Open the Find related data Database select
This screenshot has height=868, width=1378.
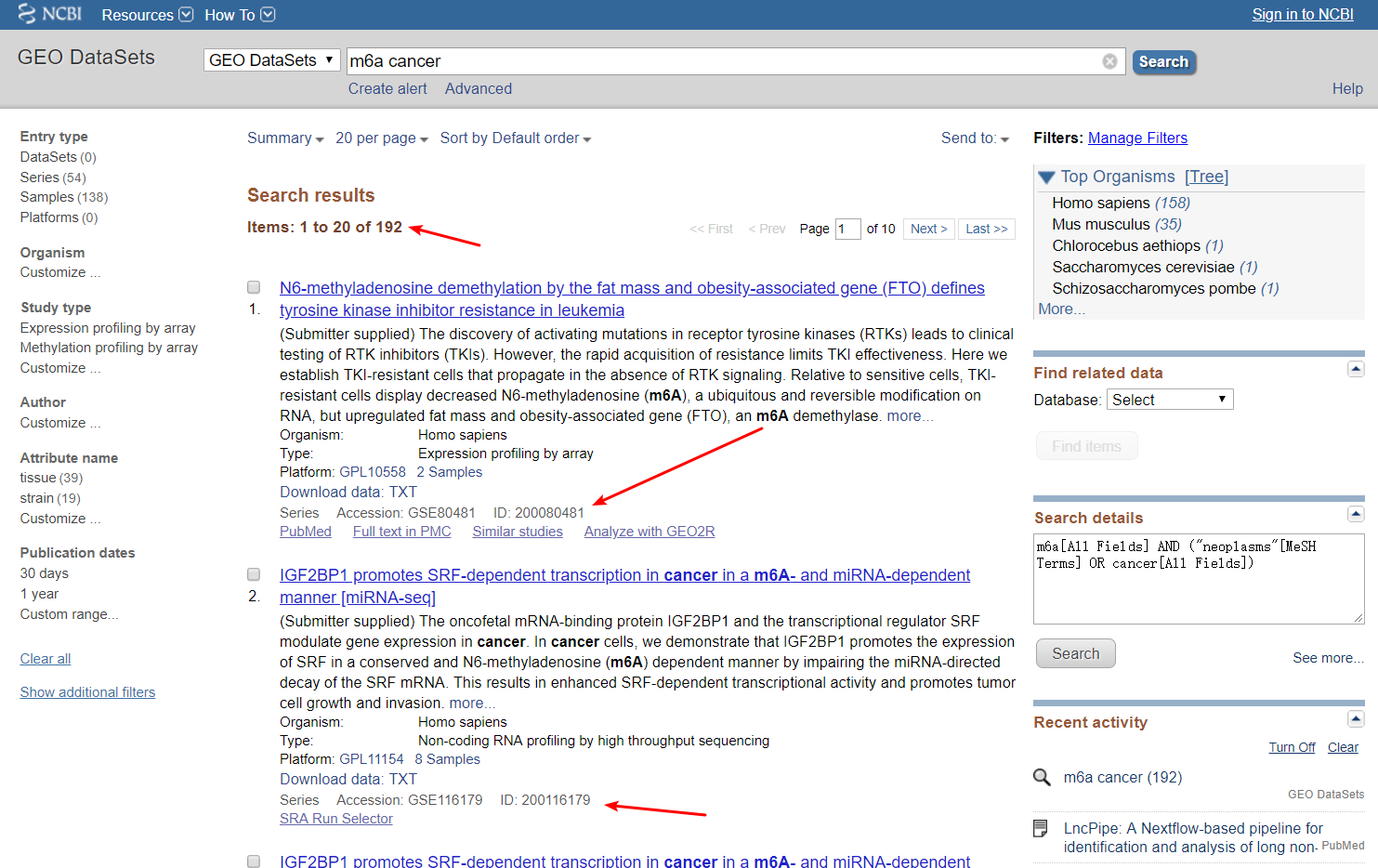[1169, 400]
